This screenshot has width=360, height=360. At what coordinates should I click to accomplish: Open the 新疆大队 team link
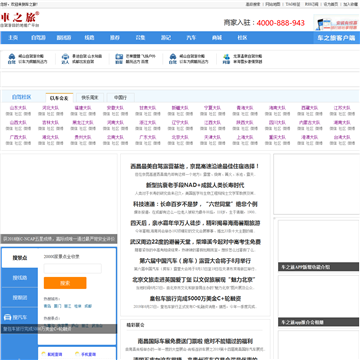coord(180,108)
